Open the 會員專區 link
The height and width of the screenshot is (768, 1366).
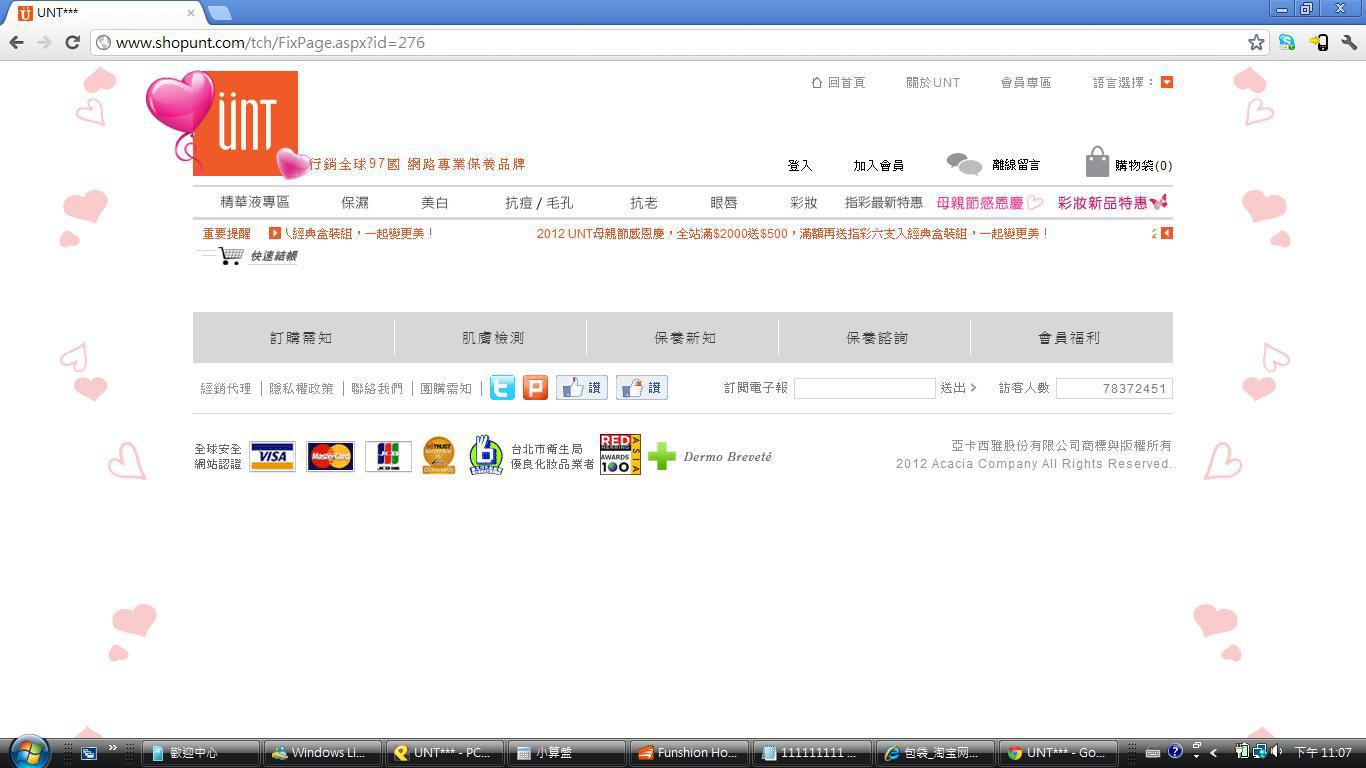coord(1026,82)
